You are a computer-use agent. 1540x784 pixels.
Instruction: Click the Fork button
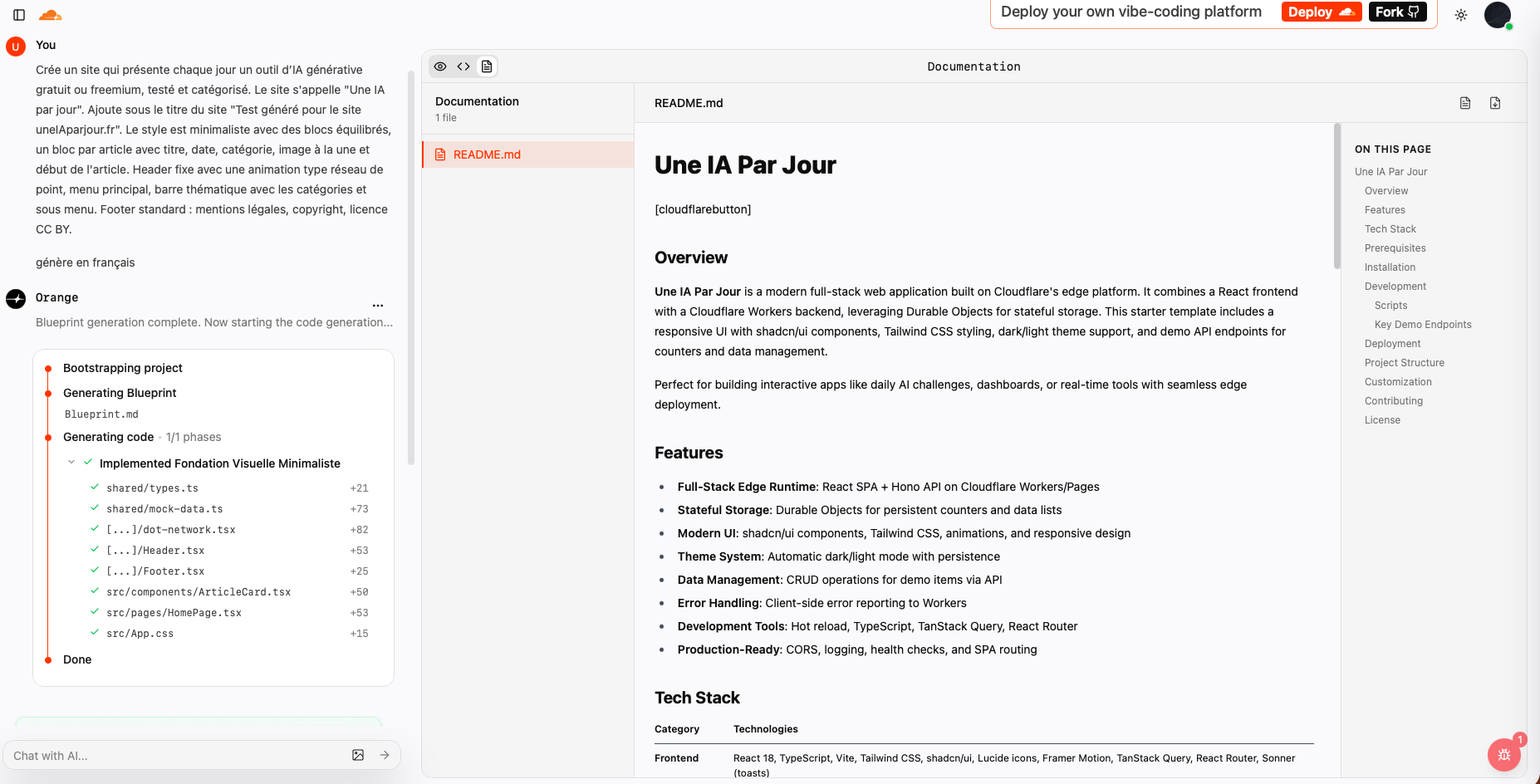coord(1397,12)
